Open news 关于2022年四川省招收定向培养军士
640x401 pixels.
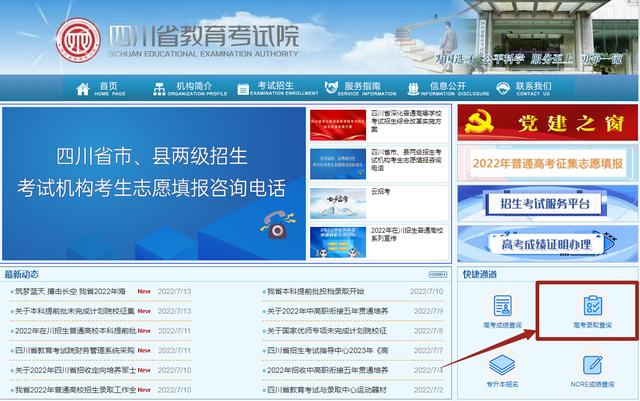(x=75, y=370)
